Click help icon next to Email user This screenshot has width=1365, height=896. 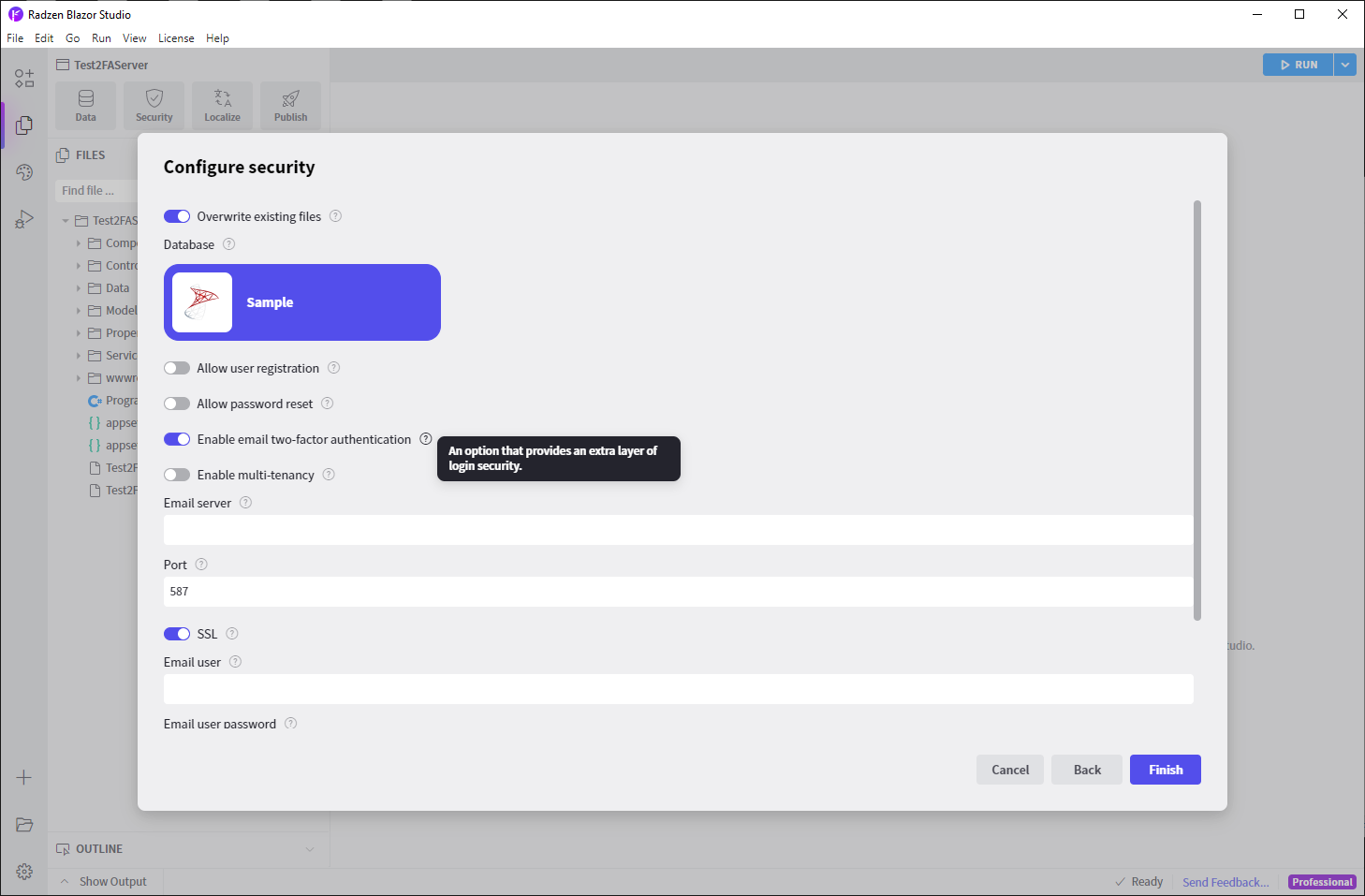[235, 662]
